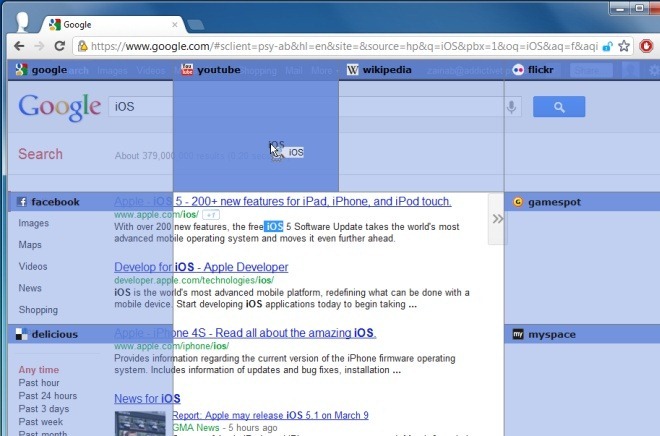Reload the page with refresh icon

click(60, 46)
